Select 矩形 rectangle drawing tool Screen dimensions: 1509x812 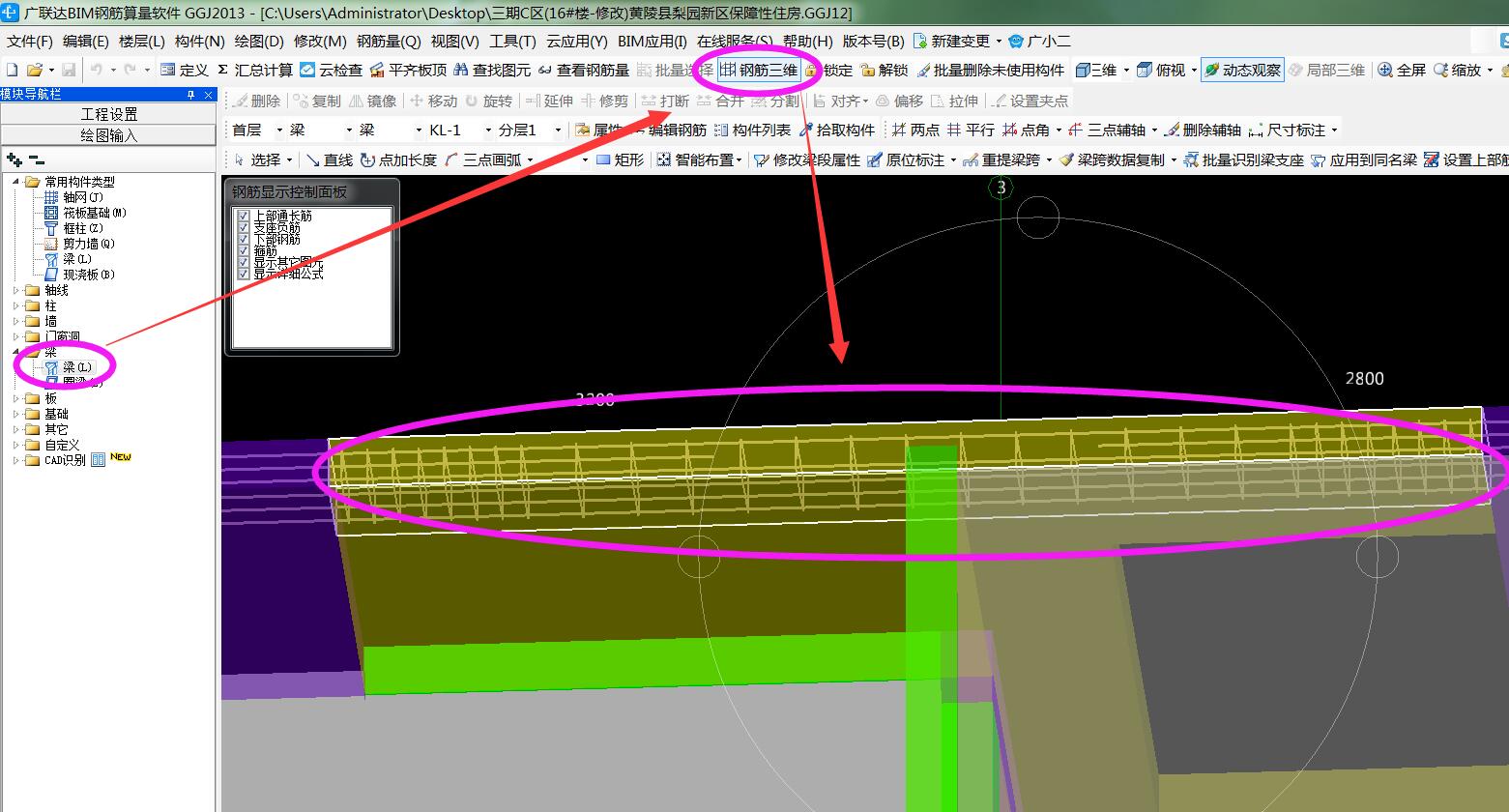point(620,159)
